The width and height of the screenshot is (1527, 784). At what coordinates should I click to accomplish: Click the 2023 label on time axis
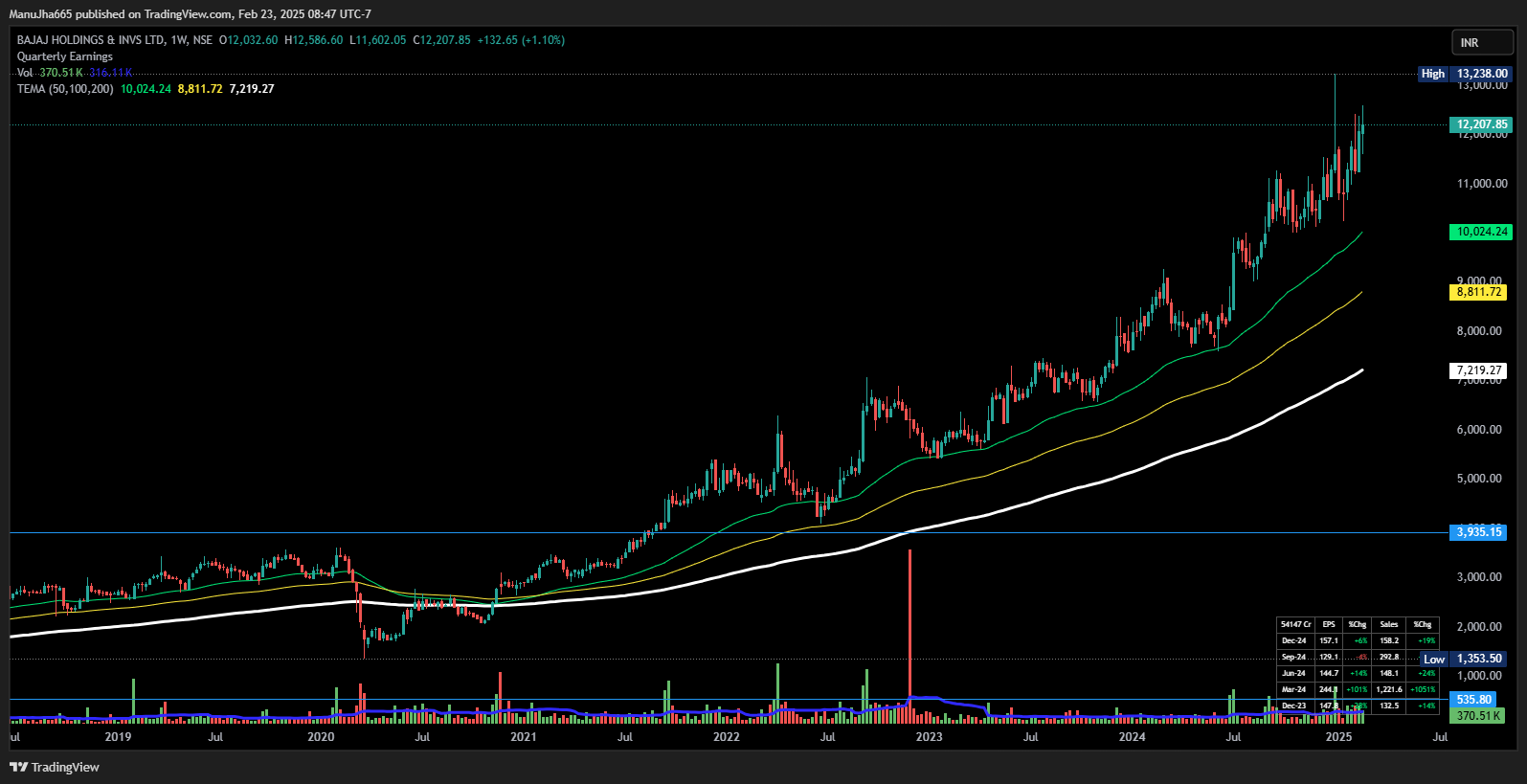(x=929, y=737)
